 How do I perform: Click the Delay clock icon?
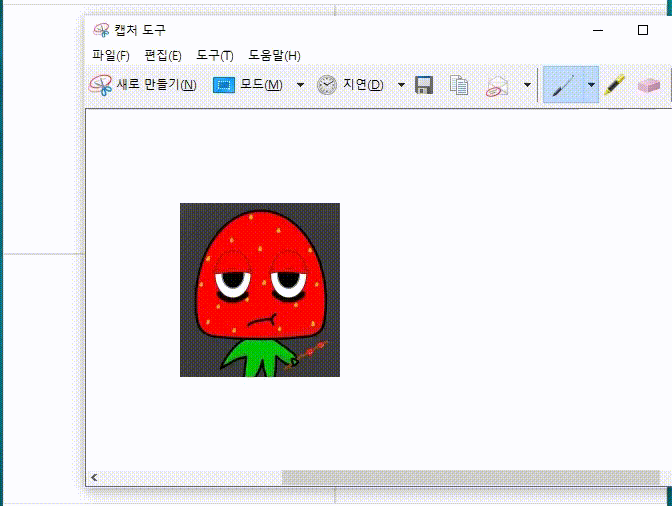click(x=327, y=85)
